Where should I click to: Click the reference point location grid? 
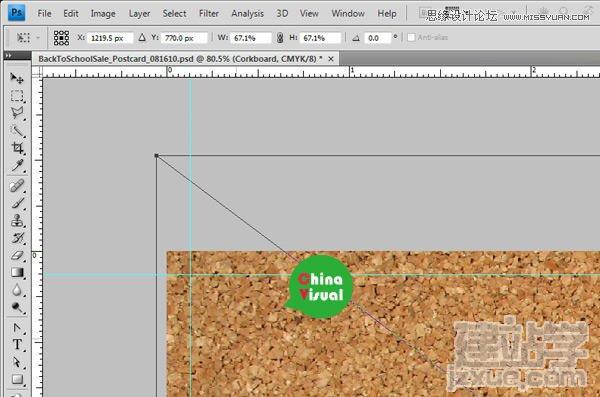point(61,38)
